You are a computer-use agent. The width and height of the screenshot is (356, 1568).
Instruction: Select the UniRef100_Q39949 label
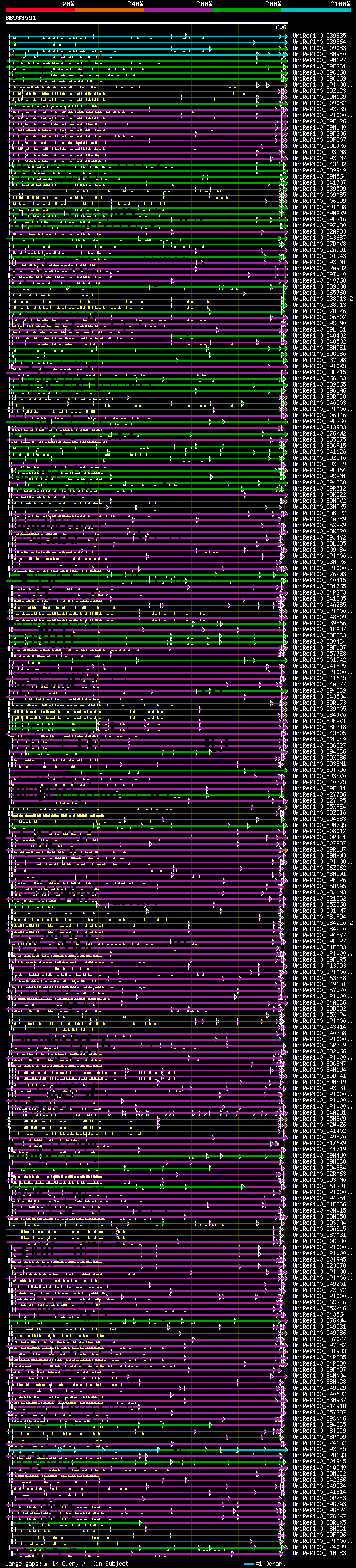[x=319, y=170]
